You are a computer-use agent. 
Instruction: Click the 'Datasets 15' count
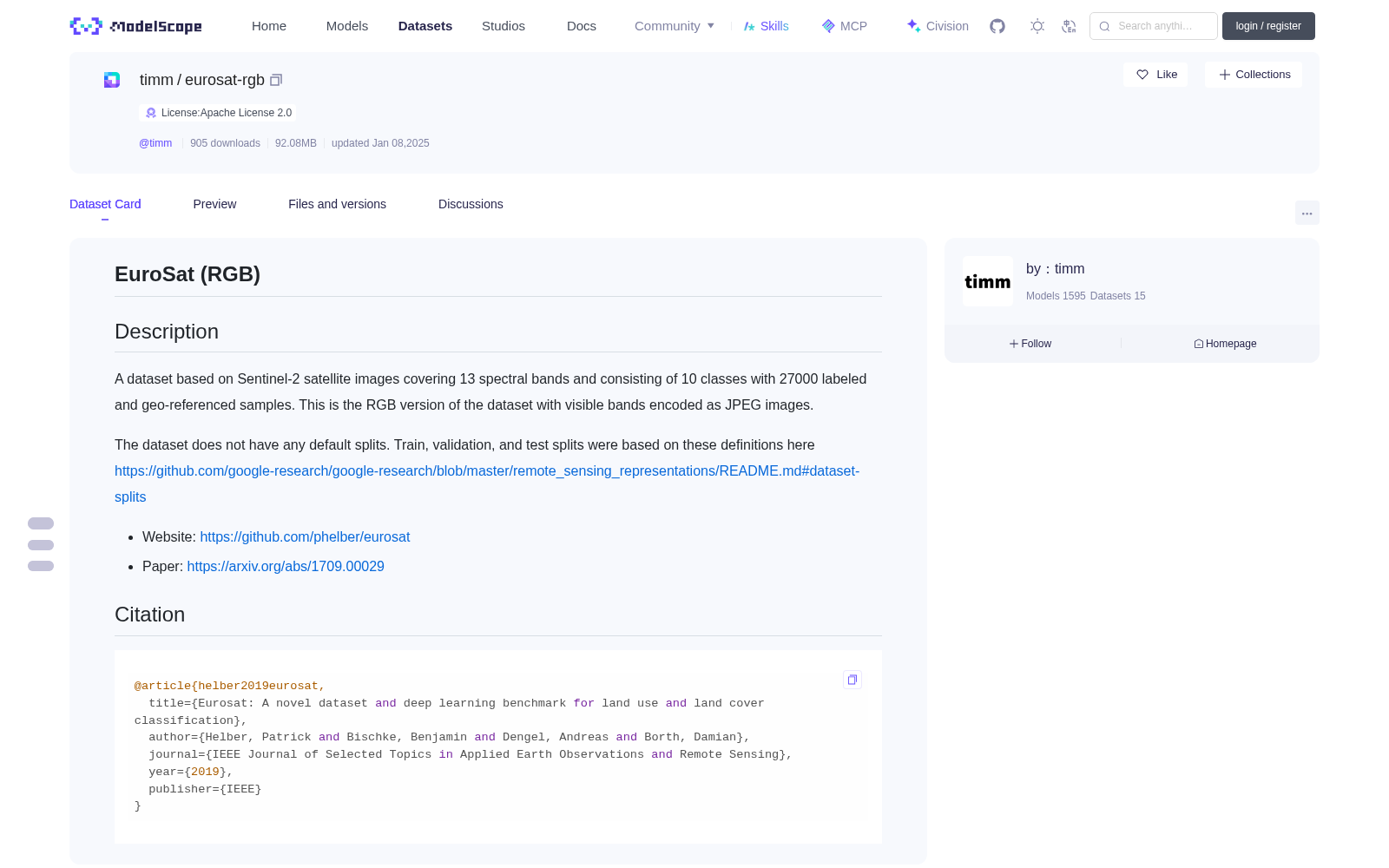click(1118, 296)
